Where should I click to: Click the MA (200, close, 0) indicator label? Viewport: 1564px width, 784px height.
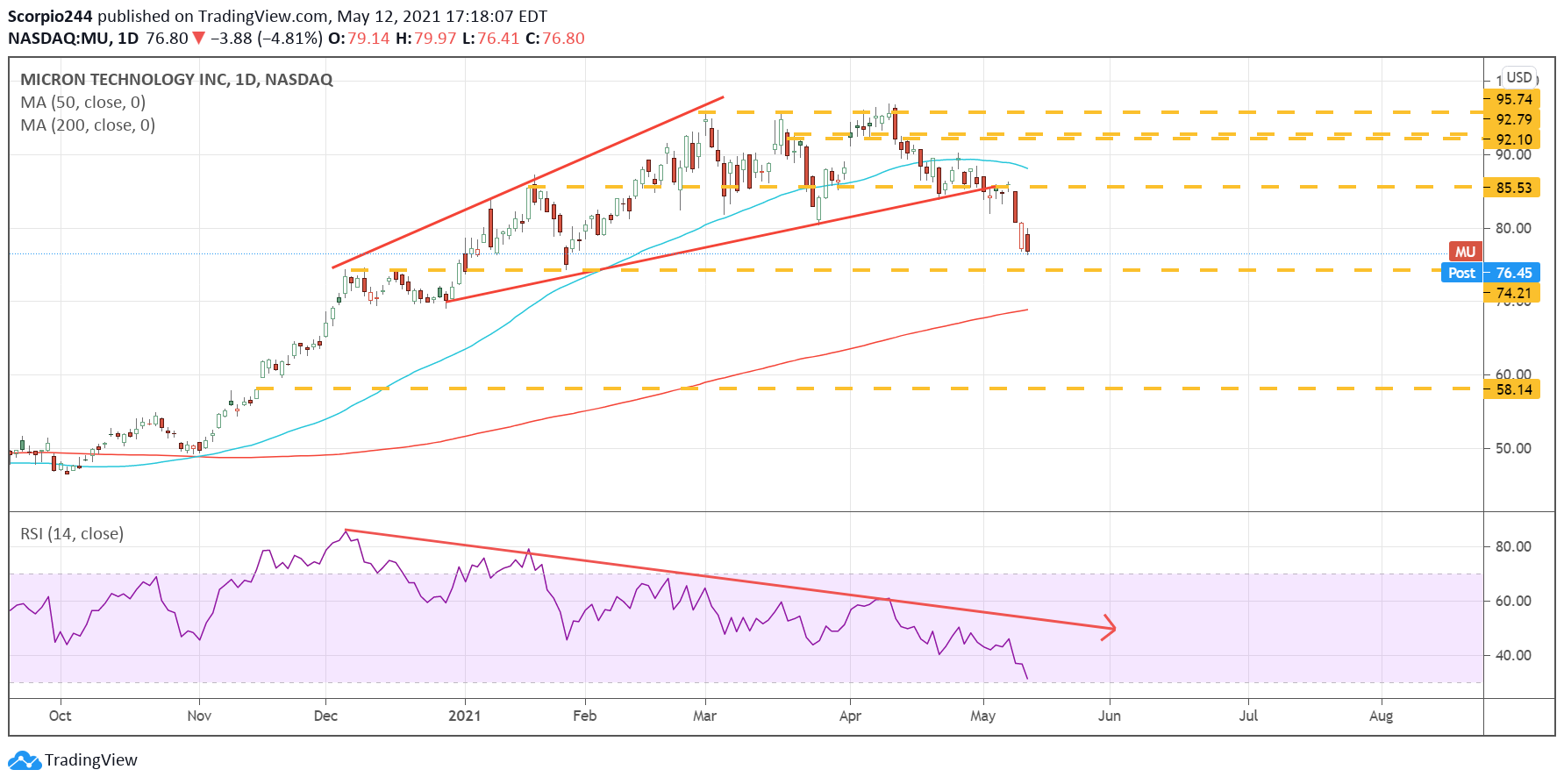pyautogui.click(x=88, y=125)
